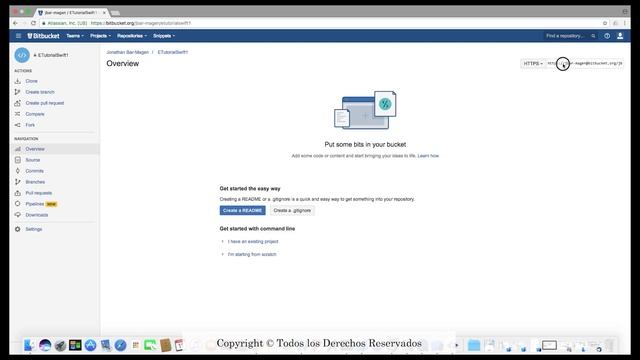This screenshot has width=640, height=360.
Task: Click the Create pull request icon
Action: [x=18, y=103]
